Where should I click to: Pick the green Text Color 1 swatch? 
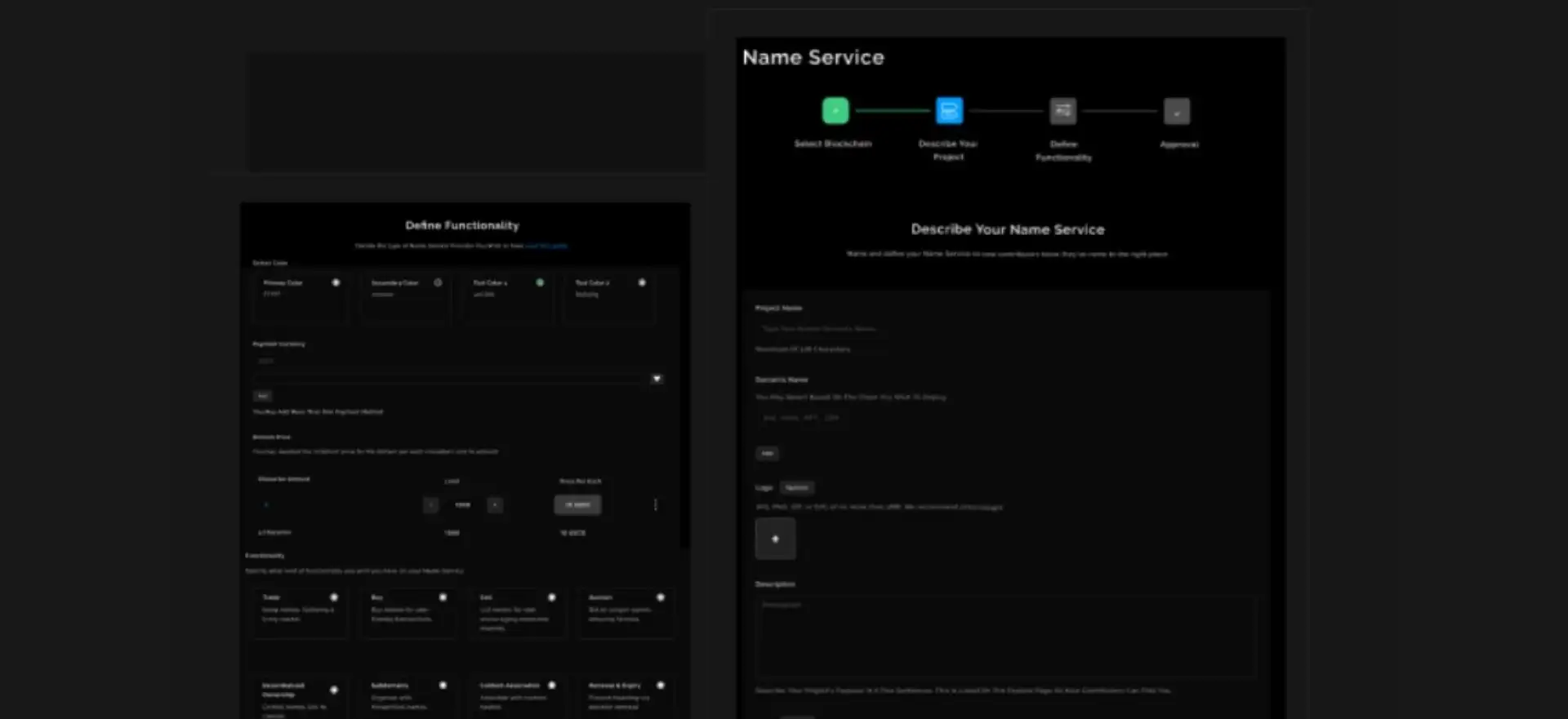click(x=540, y=282)
